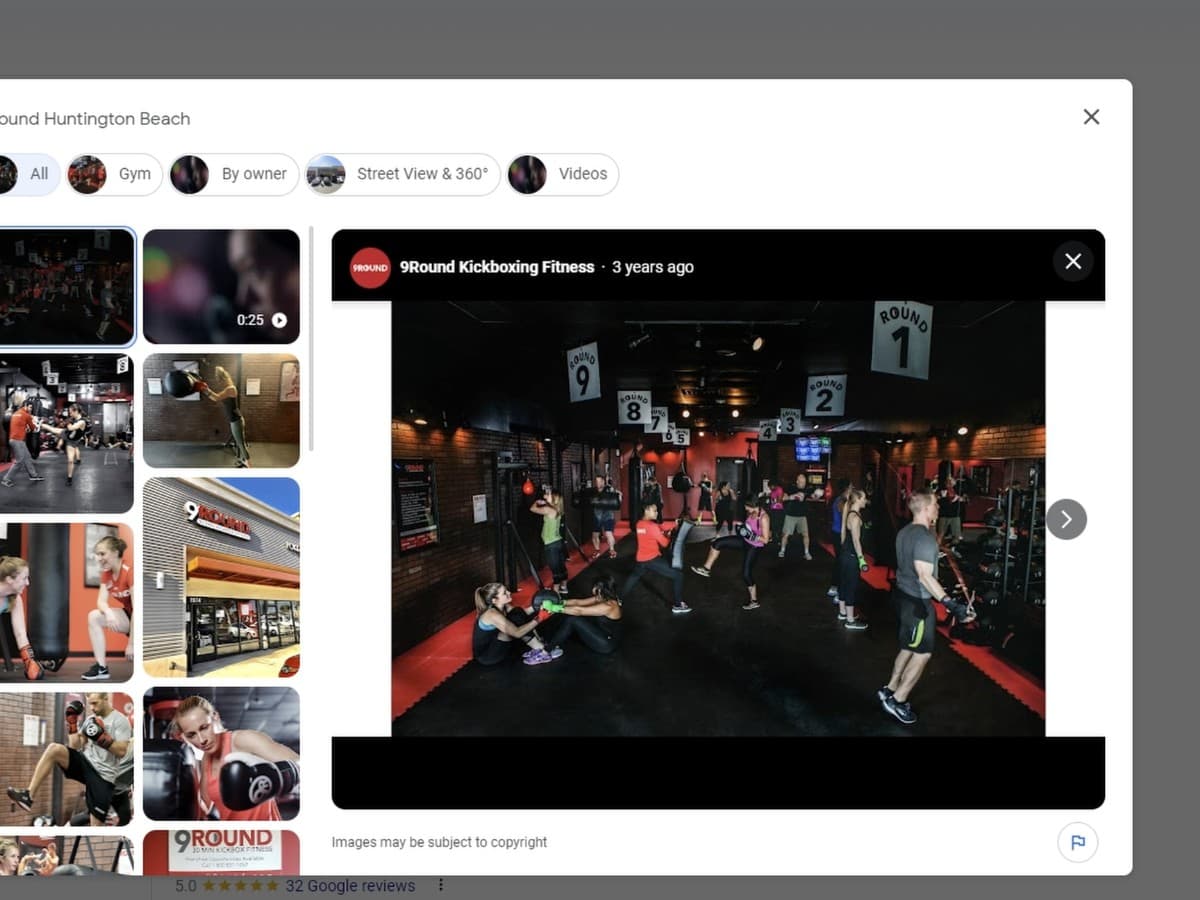The width and height of the screenshot is (1200, 900).
Task: Open more options next to Google reviews
Action: pyautogui.click(x=441, y=885)
